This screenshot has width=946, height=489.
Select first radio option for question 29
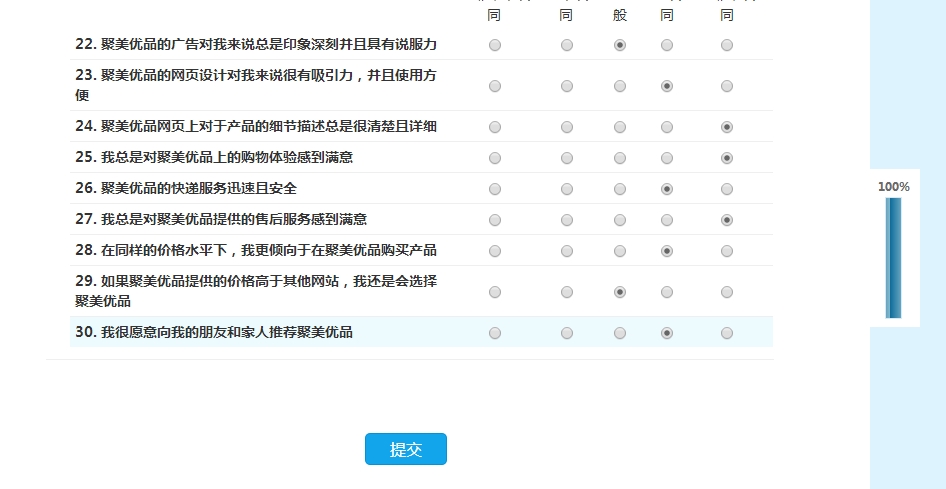495,292
